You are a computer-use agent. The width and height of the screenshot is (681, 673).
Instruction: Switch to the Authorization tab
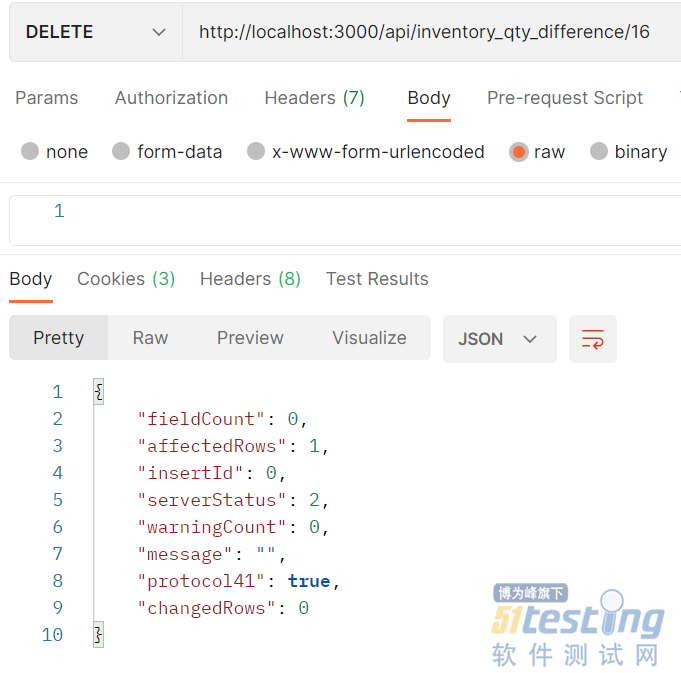click(x=171, y=98)
